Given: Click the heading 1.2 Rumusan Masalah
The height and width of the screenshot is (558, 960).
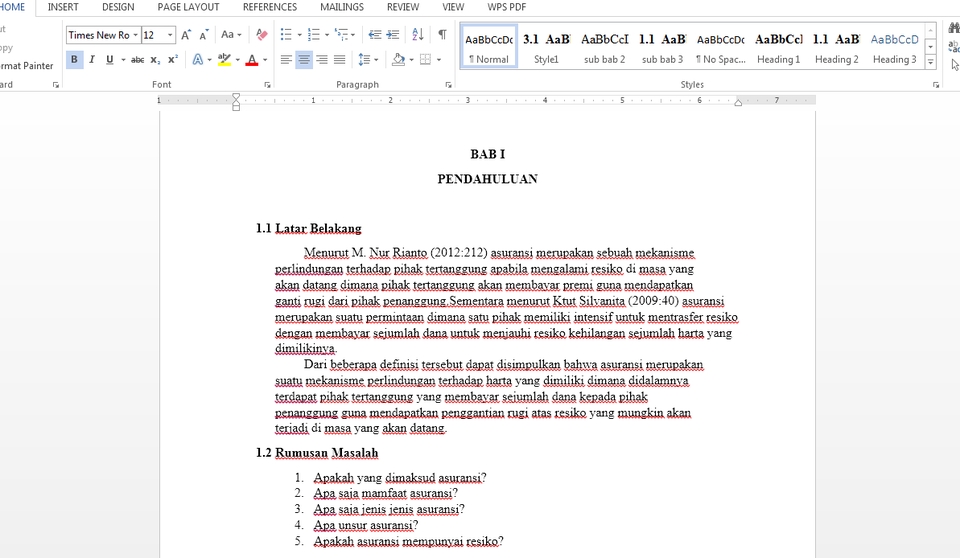Looking at the screenshot, I should point(317,453).
